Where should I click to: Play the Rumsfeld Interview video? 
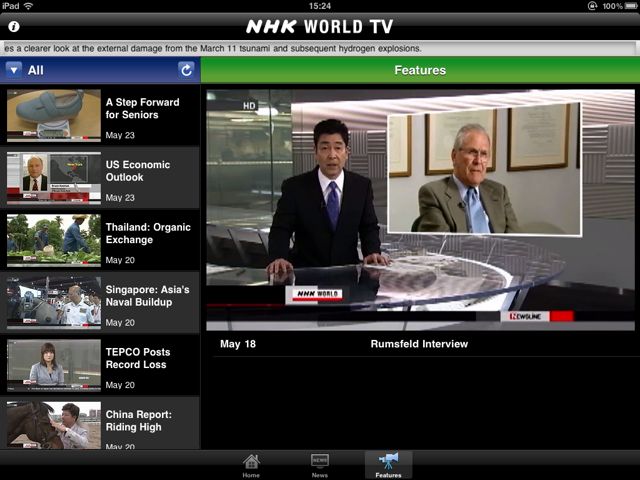[420, 210]
